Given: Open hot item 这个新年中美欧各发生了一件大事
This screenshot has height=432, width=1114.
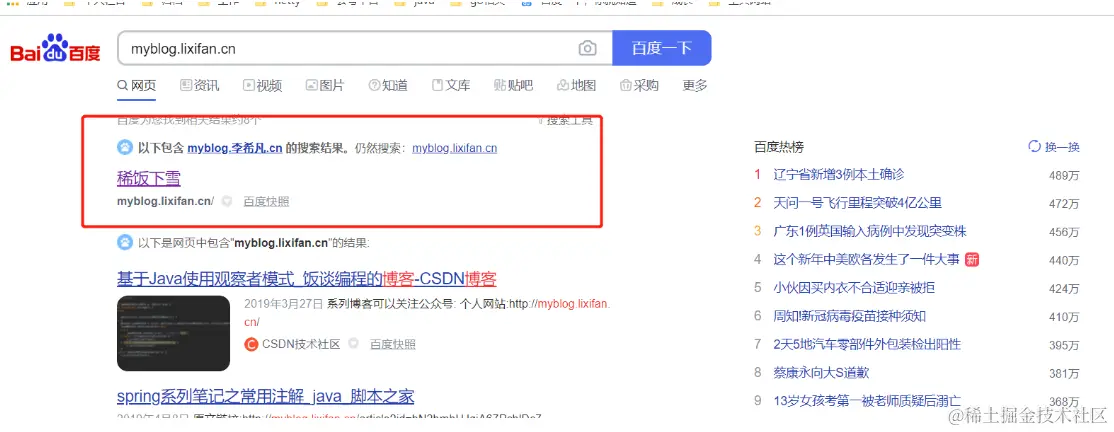Looking at the screenshot, I should coord(866,259).
